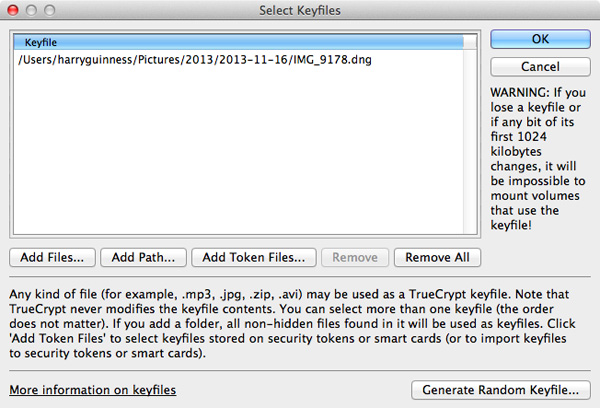The height and width of the screenshot is (408, 600).
Task: Click the greyed-out Remove button
Action: pyautogui.click(x=355, y=257)
